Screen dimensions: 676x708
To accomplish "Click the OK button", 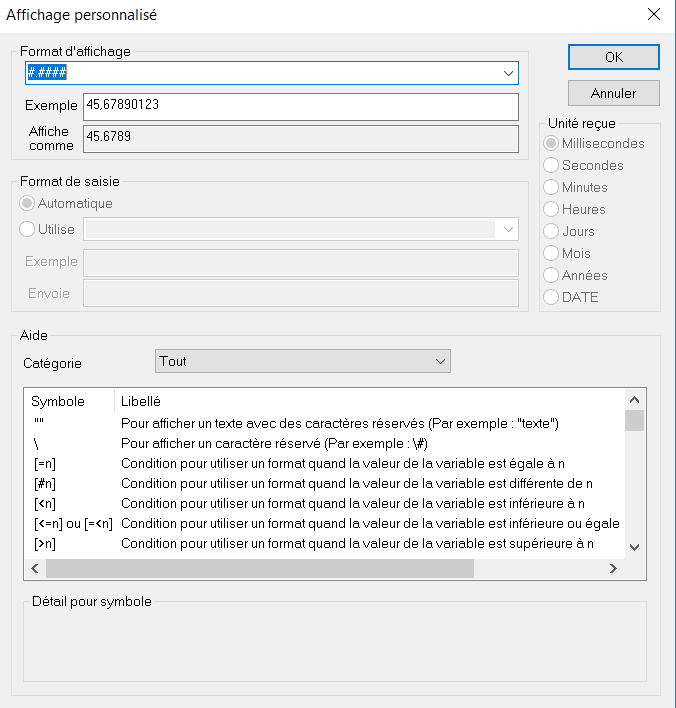I will click(613, 57).
